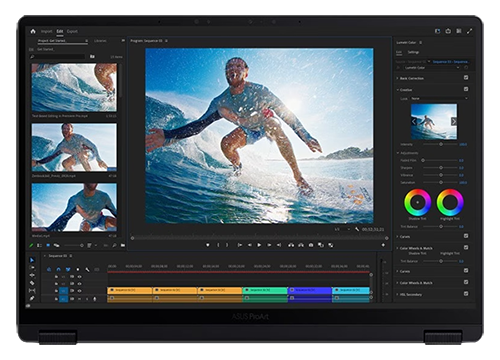Expand the HSL Secondary section
The height and width of the screenshot is (360, 500).
click(x=398, y=294)
